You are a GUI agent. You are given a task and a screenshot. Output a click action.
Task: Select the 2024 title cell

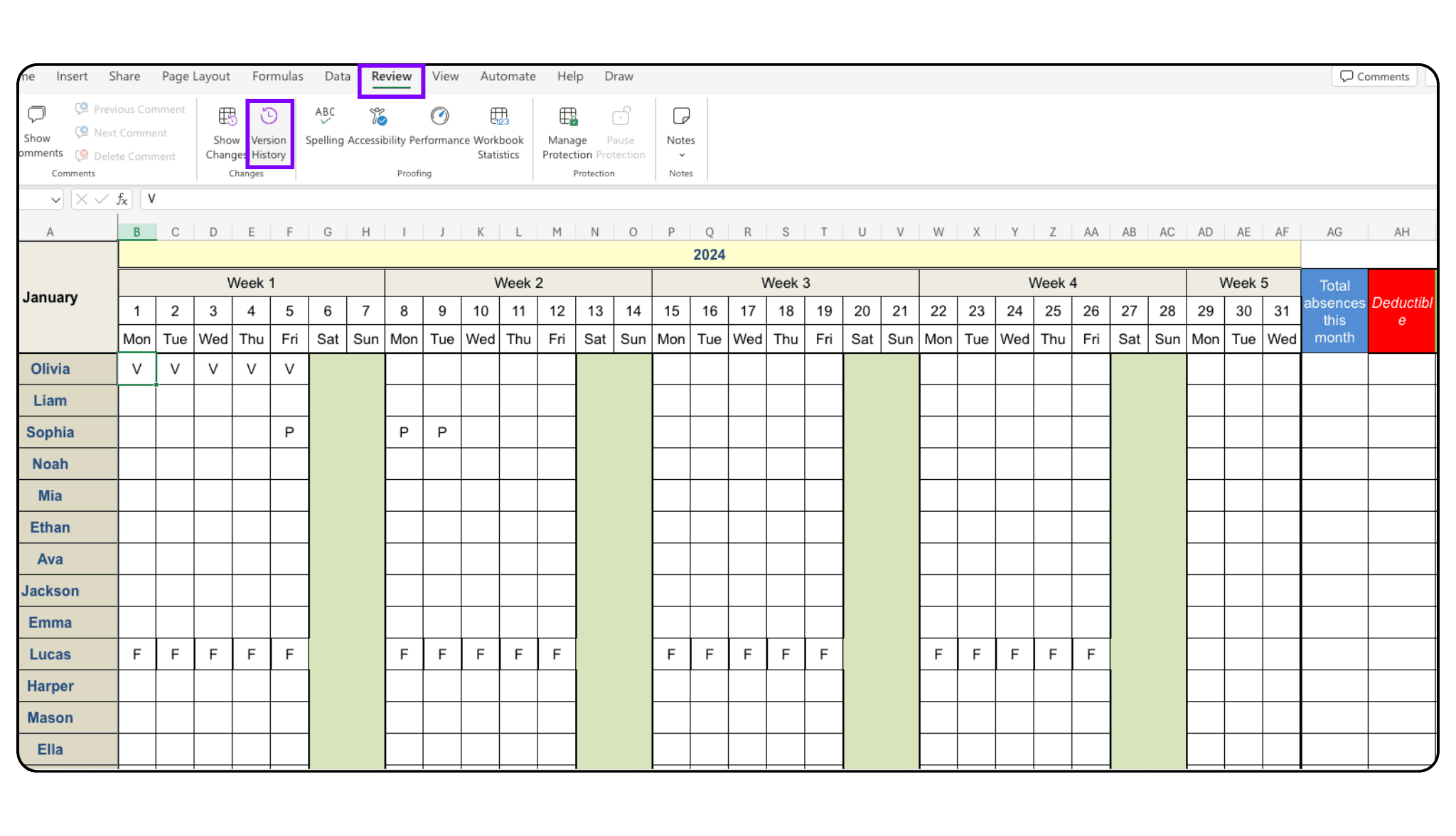(x=710, y=254)
